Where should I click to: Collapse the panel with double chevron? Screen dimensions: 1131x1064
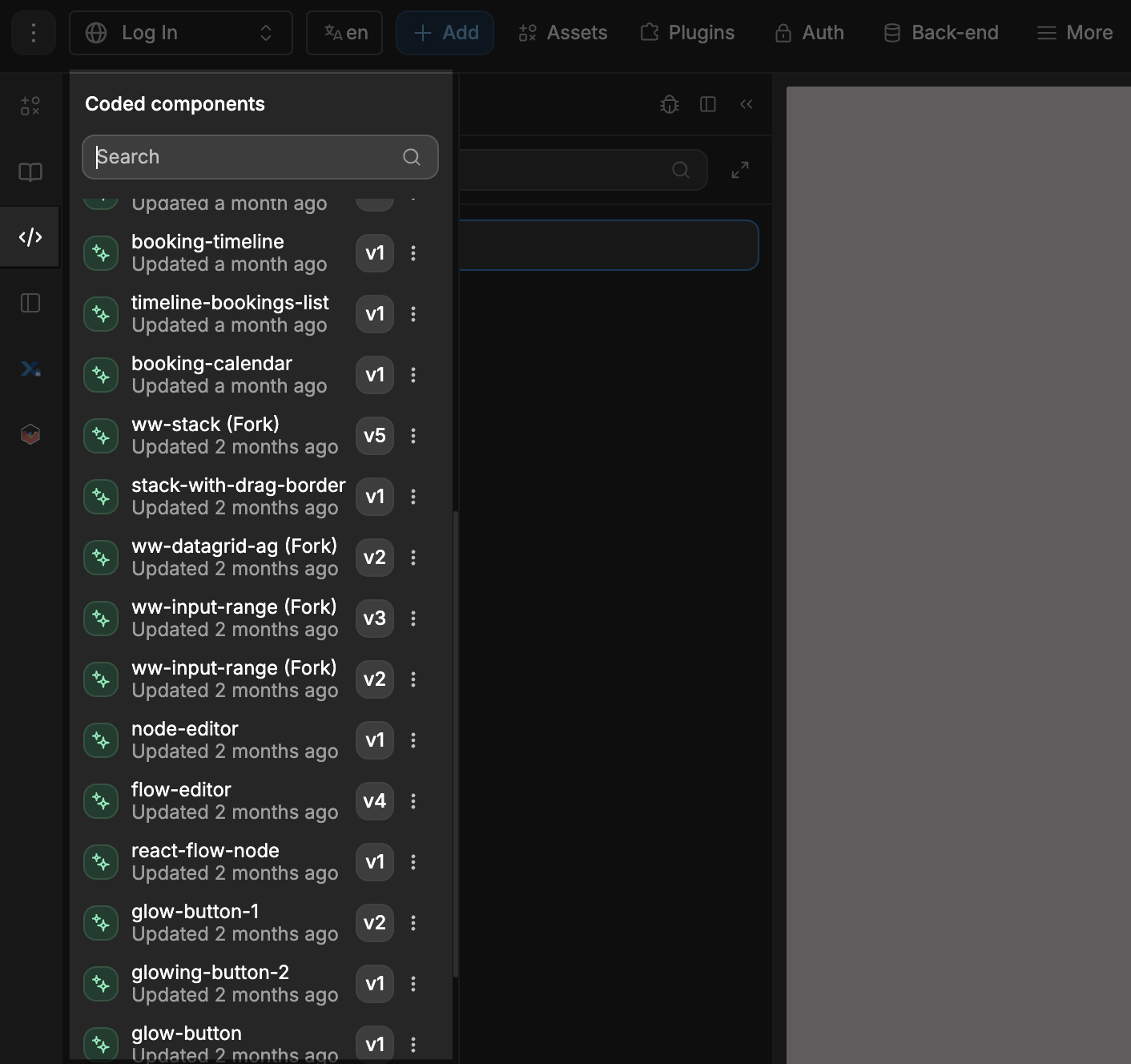coord(746,104)
